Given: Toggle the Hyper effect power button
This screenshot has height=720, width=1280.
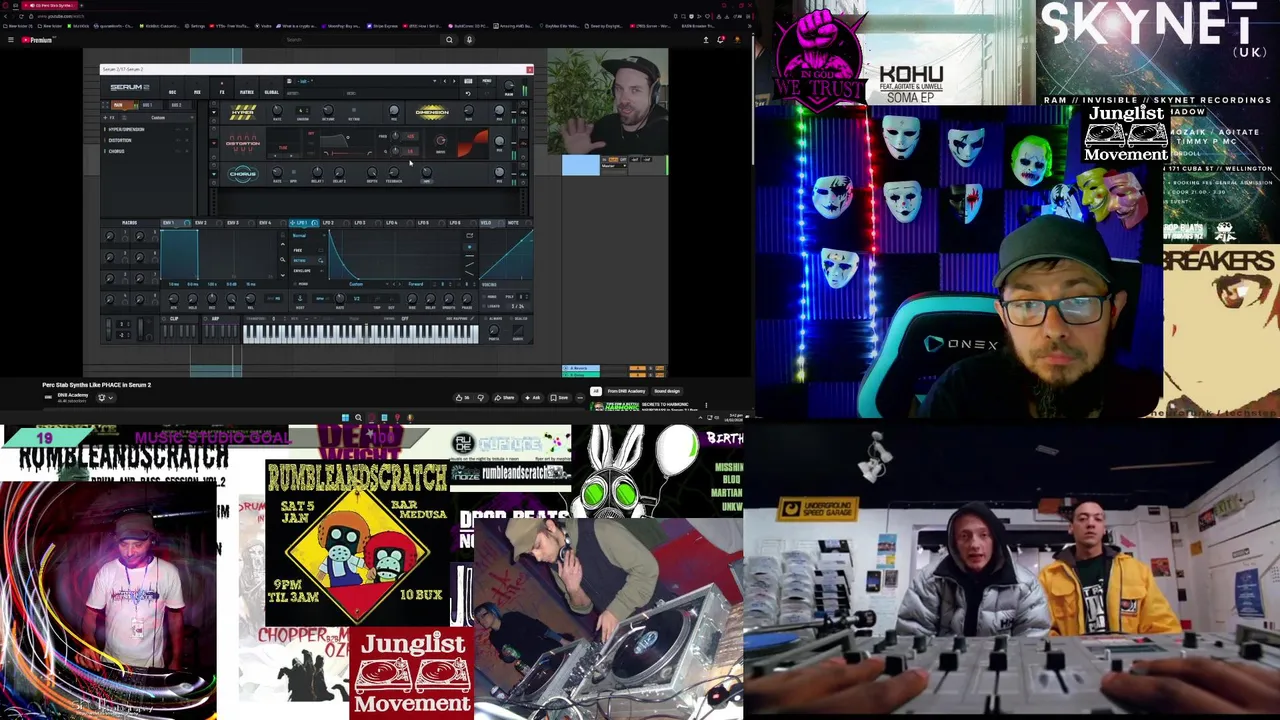Looking at the screenshot, I should 214,104.
